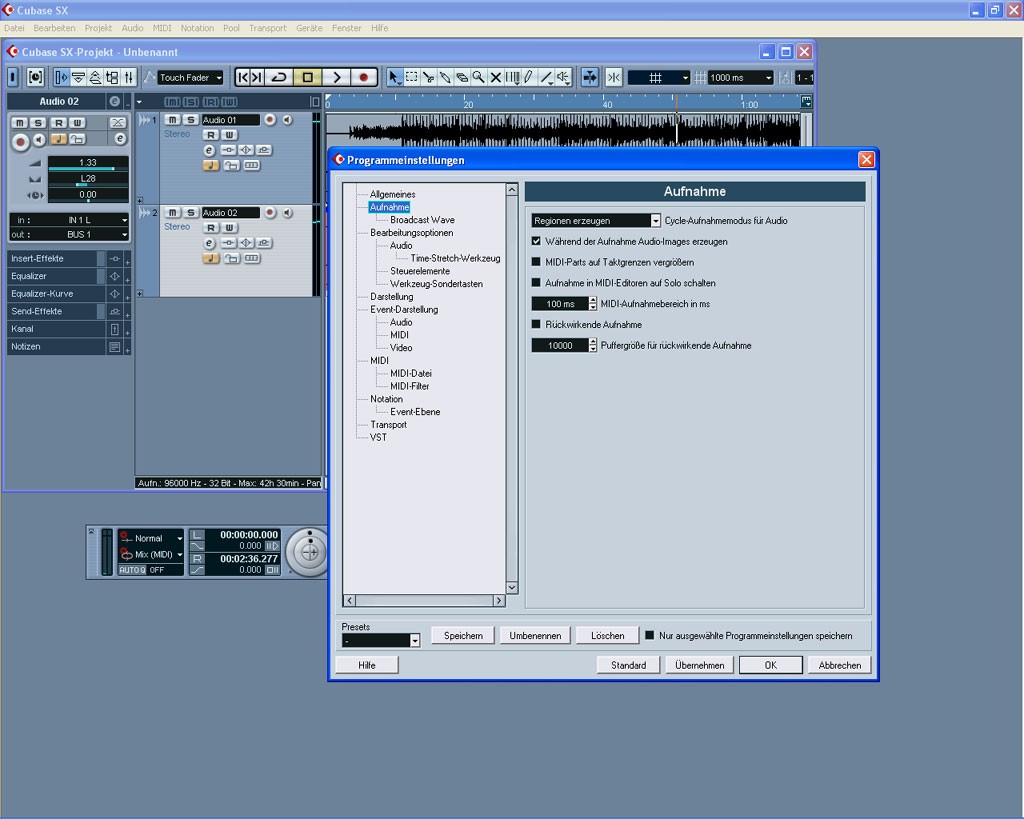Show the Inspector via toolbar icon
This screenshot has height=819, width=1024.
coord(61,77)
